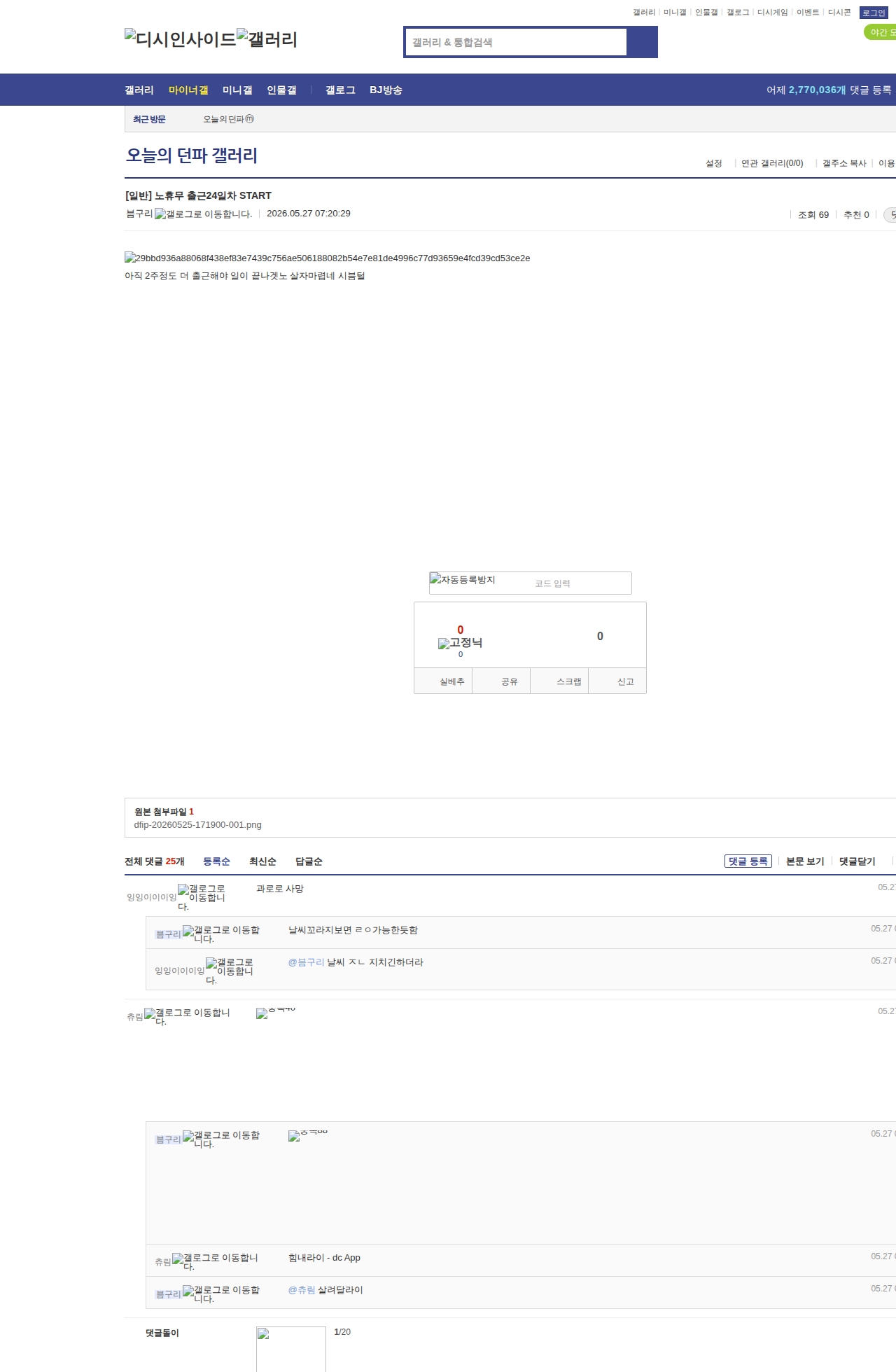The width and height of the screenshot is (896, 1372).
Task: Open the 디시콘 link at the top
Action: (839, 13)
